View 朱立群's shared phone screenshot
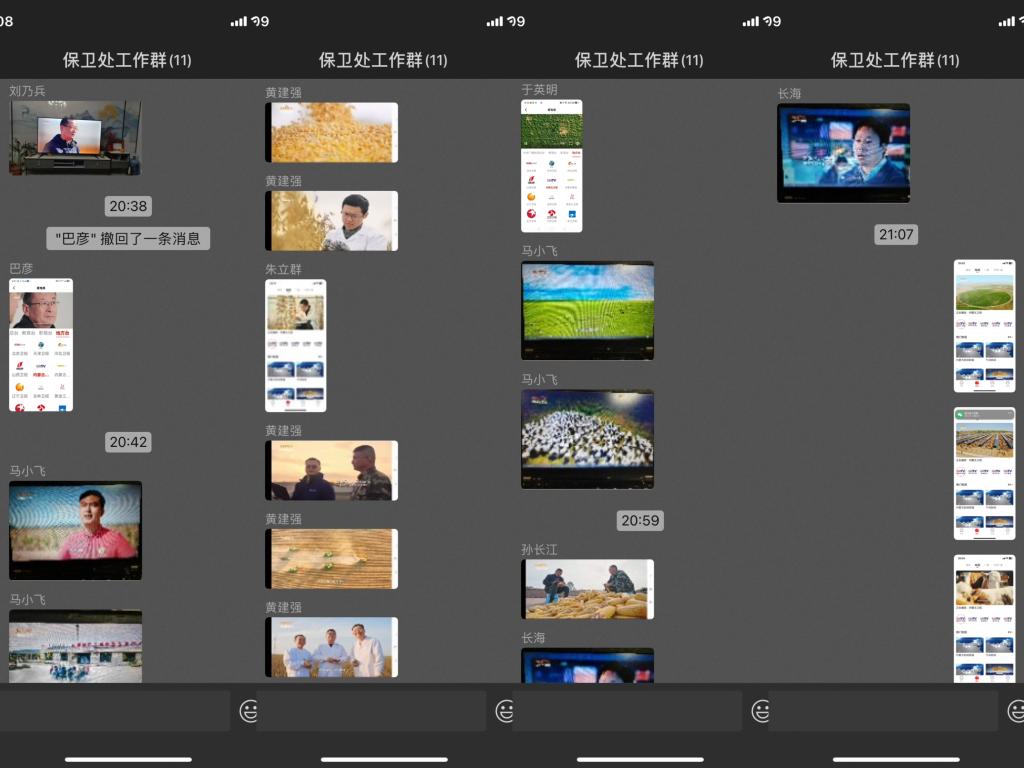Image resolution: width=1024 pixels, height=768 pixels. point(295,345)
